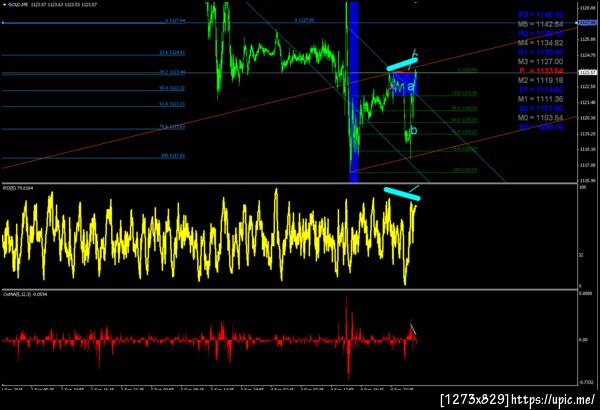Click the blue R3 resistance pivot label

[540, 15]
